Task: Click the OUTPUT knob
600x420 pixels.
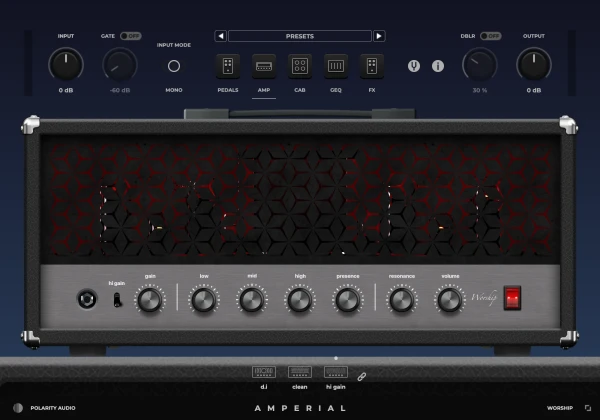Action: 534,64
